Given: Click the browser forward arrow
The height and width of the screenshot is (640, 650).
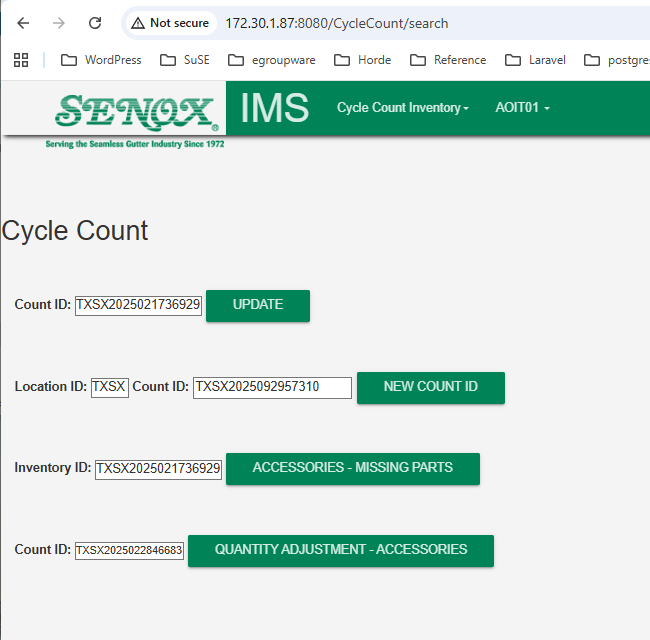Looking at the screenshot, I should click(59, 23).
